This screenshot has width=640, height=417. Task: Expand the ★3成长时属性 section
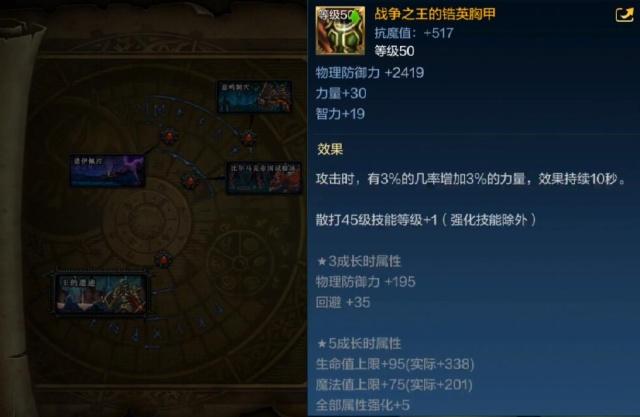click(359, 261)
